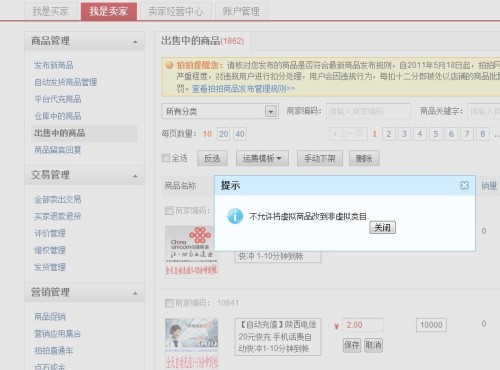Go to page 4
Screen dimensions: 500x370
[x=420, y=134]
